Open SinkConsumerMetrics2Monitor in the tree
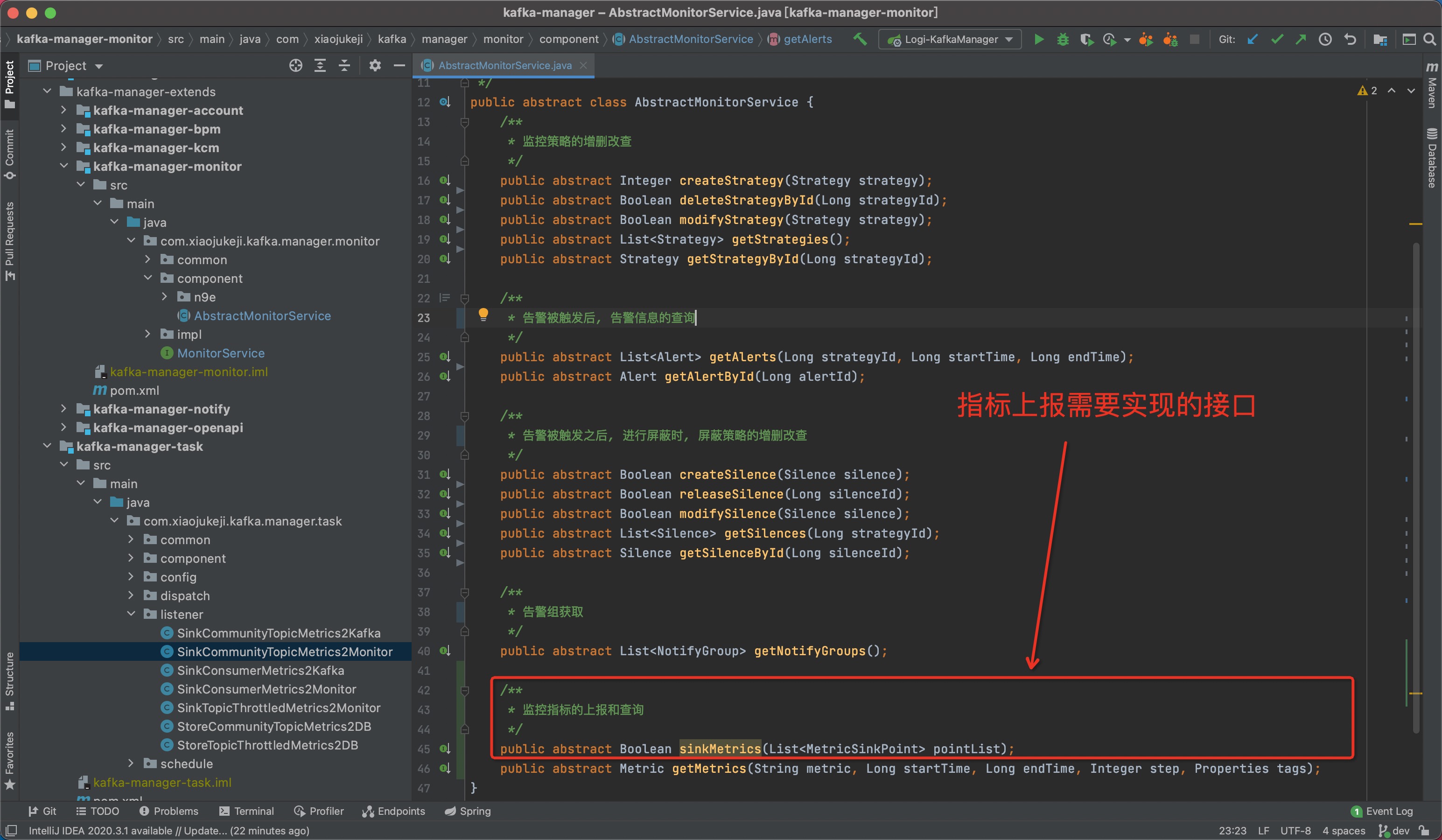The image size is (1442, 840). 266,689
